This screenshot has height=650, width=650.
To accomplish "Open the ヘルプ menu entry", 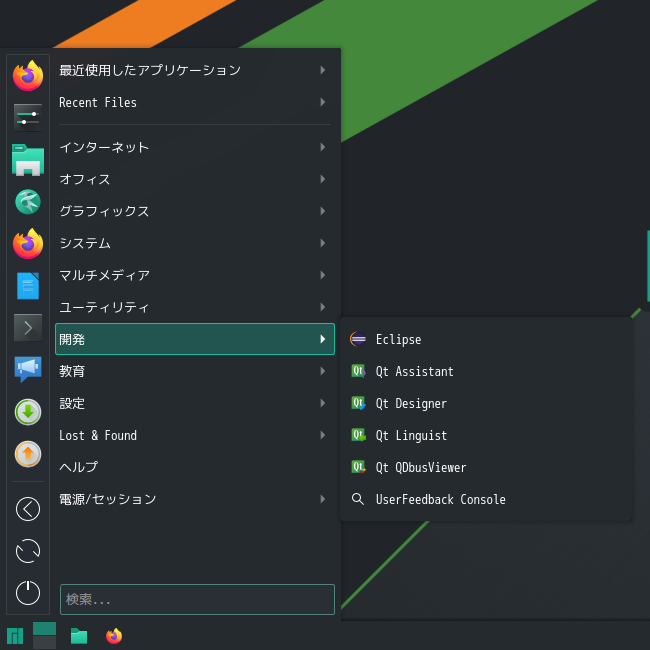I will click(x=195, y=467).
